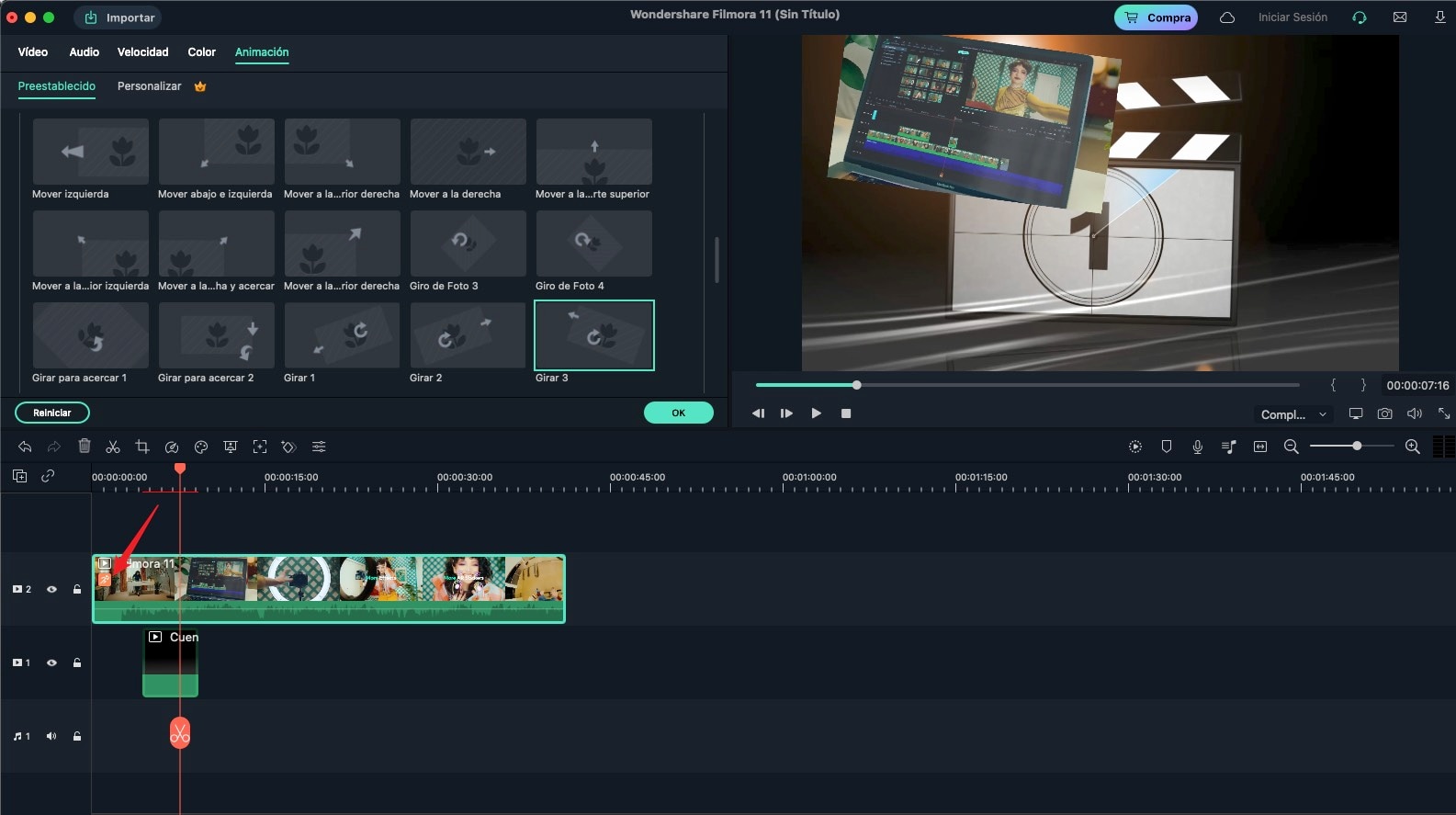Record voiceover with microphone icon
This screenshot has height=815, width=1456.
[1198, 447]
